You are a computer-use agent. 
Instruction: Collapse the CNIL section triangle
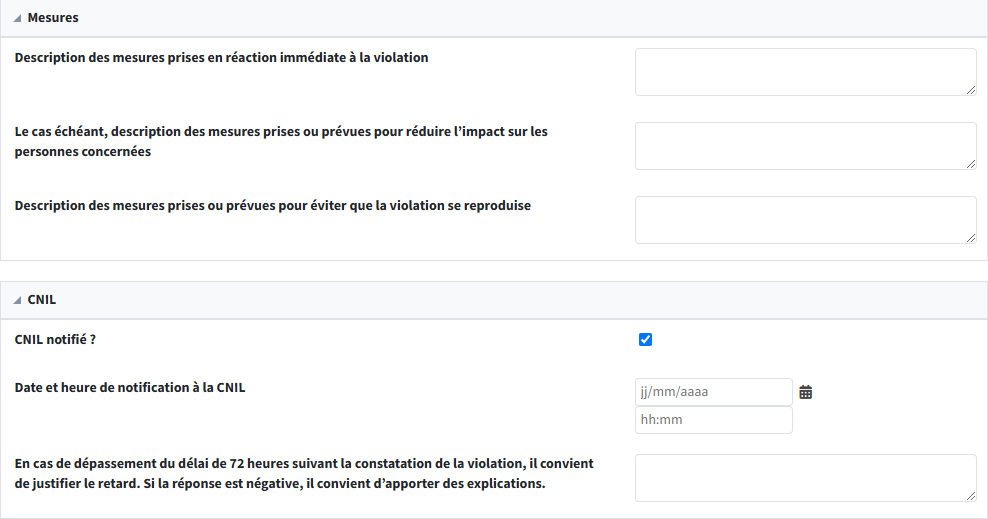[x=18, y=300]
